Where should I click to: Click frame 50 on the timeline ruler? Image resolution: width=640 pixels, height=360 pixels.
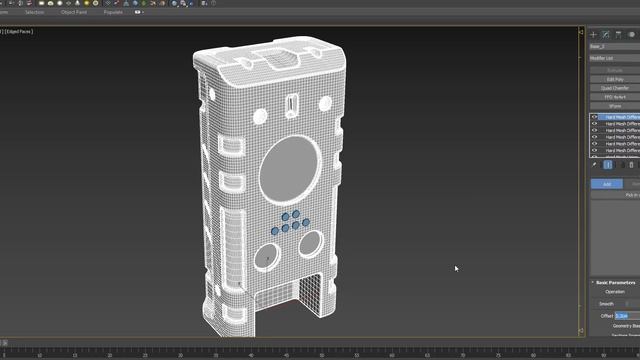point(321,356)
